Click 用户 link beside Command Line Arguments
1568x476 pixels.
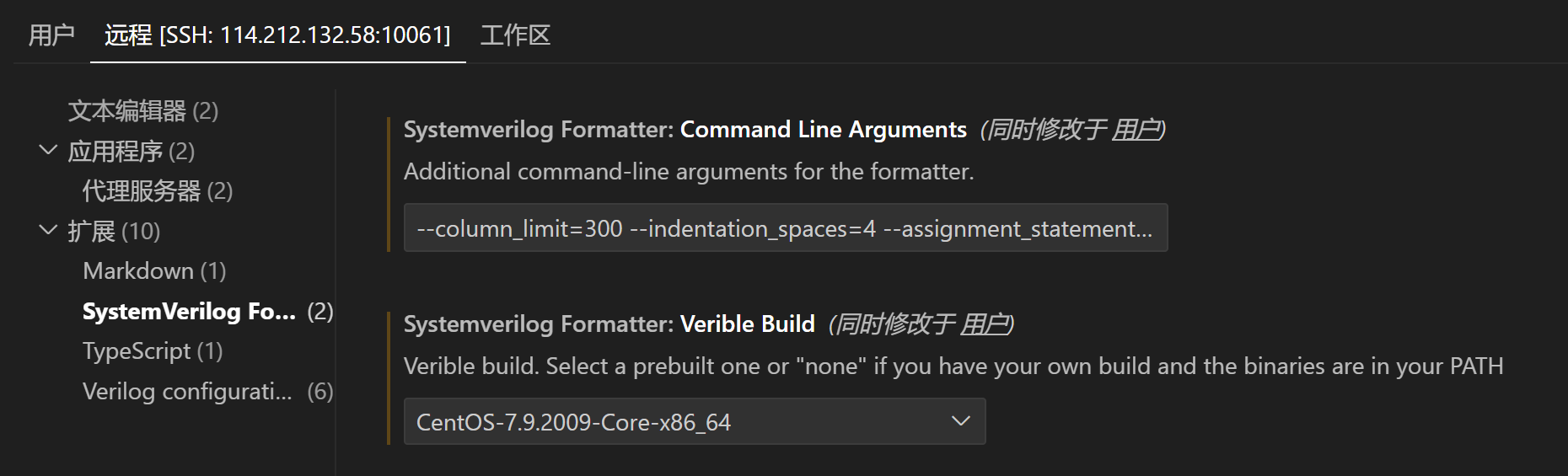[x=1136, y=130]
